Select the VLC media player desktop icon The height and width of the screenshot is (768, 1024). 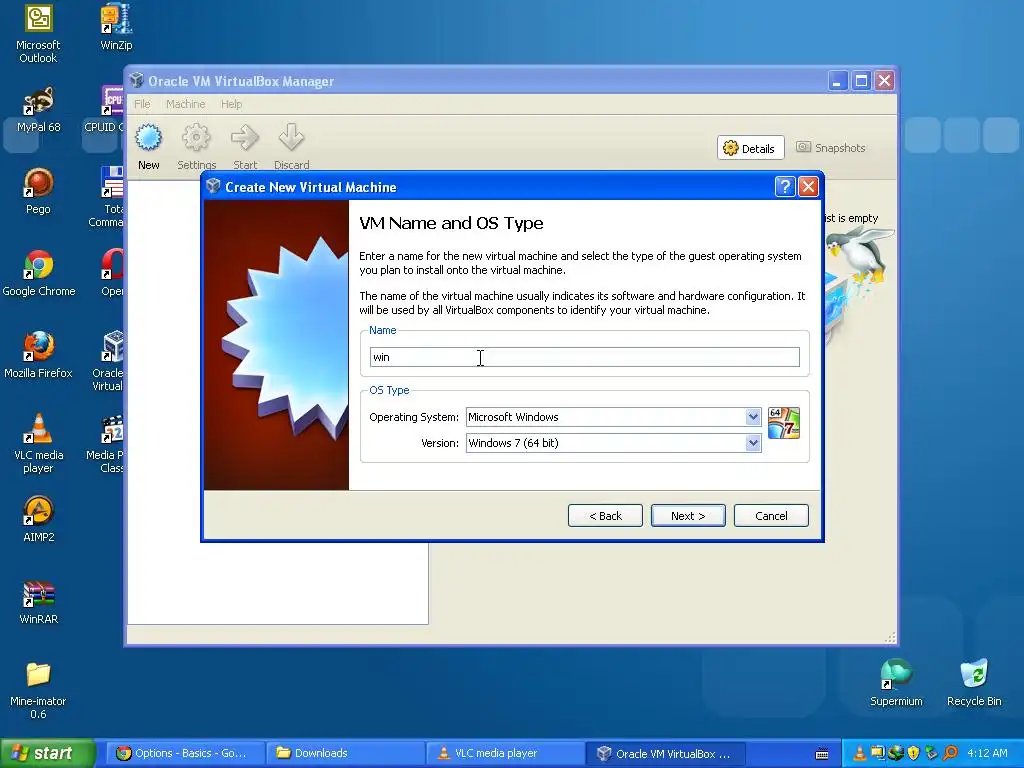point(39,443)
